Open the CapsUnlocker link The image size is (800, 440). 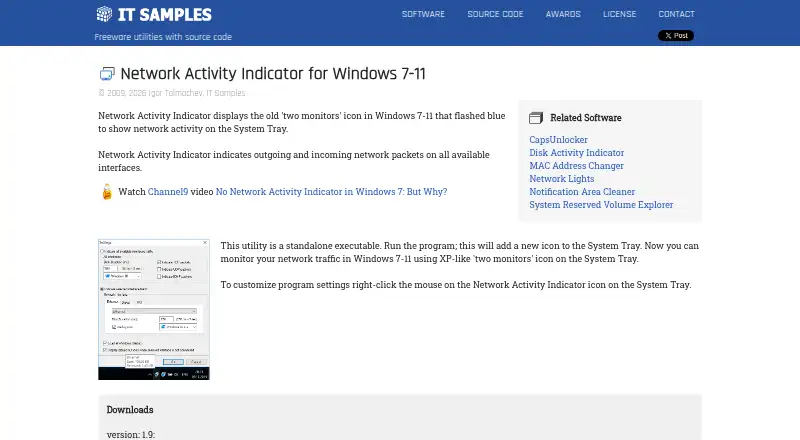(558, 140)
